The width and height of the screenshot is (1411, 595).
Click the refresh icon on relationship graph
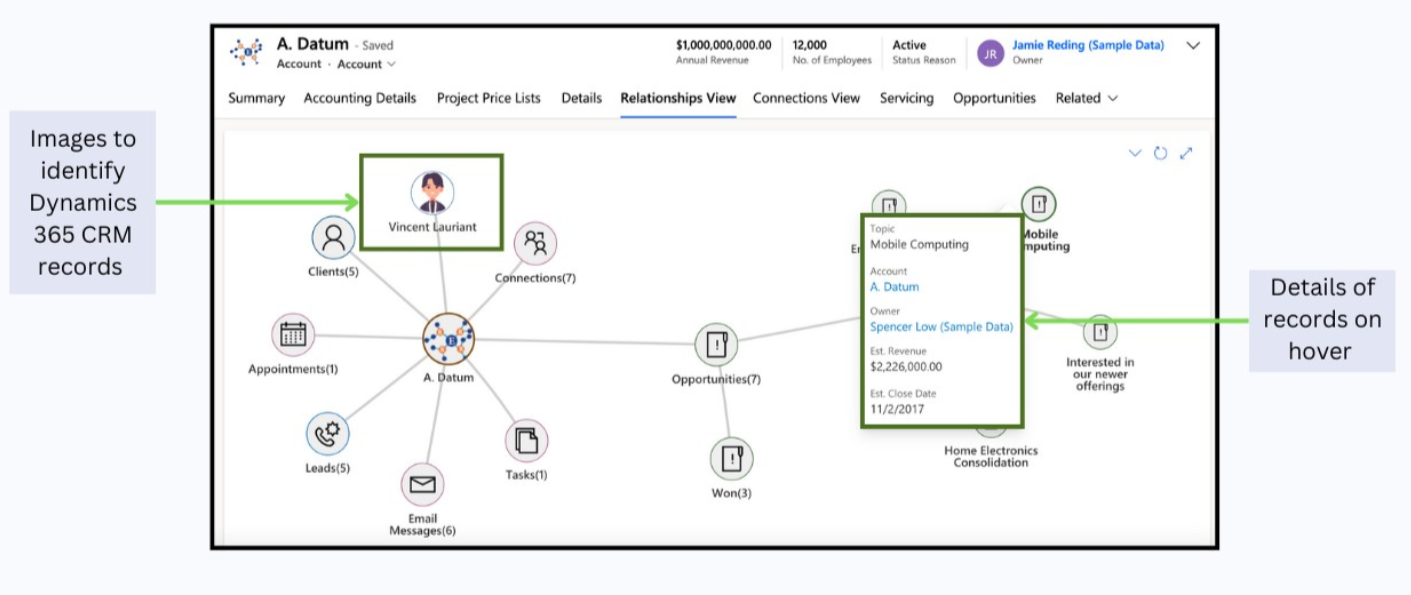click(x=1160, y=153)
